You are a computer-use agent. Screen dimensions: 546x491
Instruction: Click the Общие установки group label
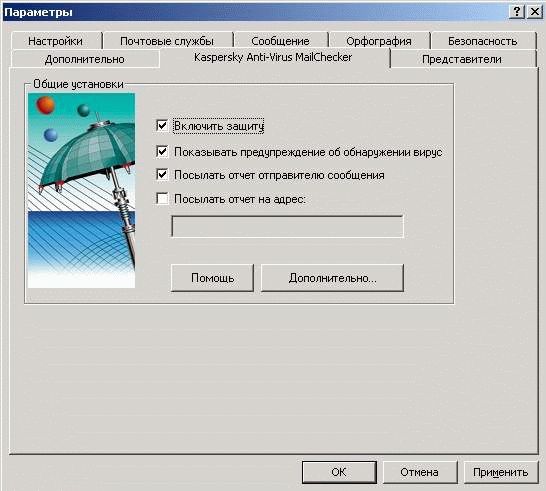click(78, 84)
